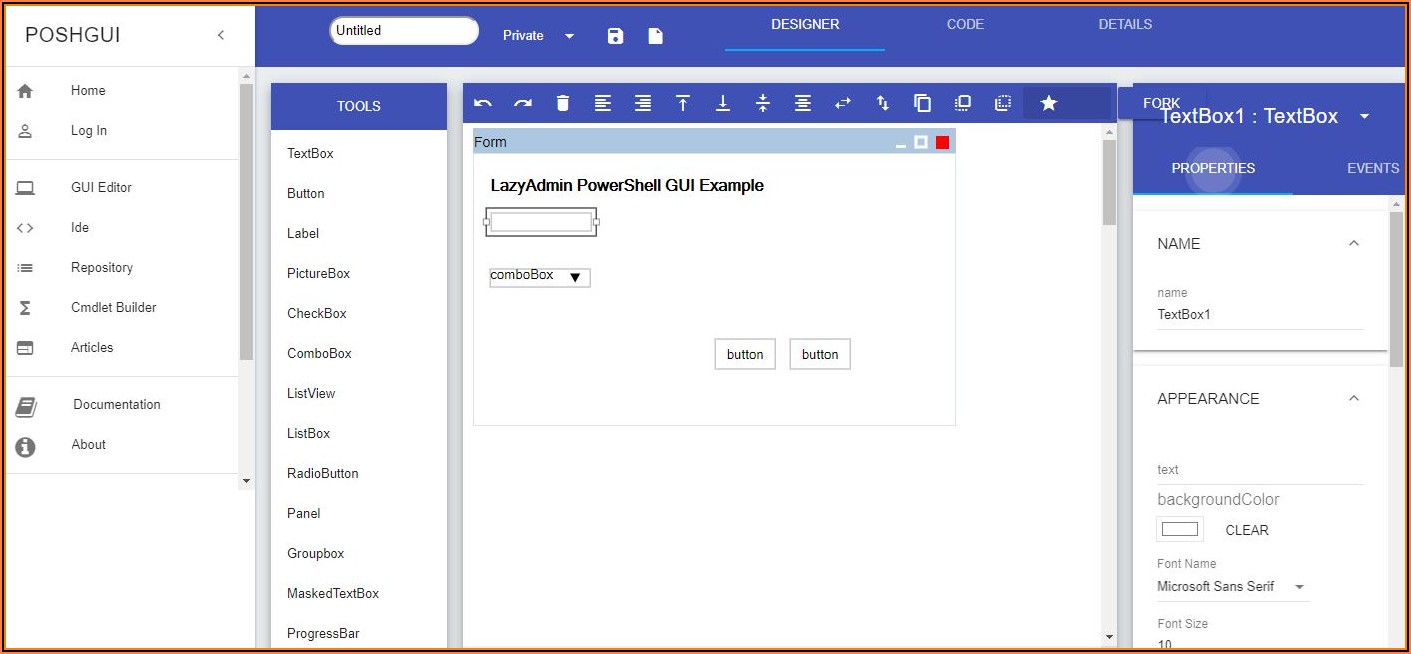Image resolution: width=1411 pixels, height=654 pixels.
Task: Create new file with document icon
Action: coord(655,36)
